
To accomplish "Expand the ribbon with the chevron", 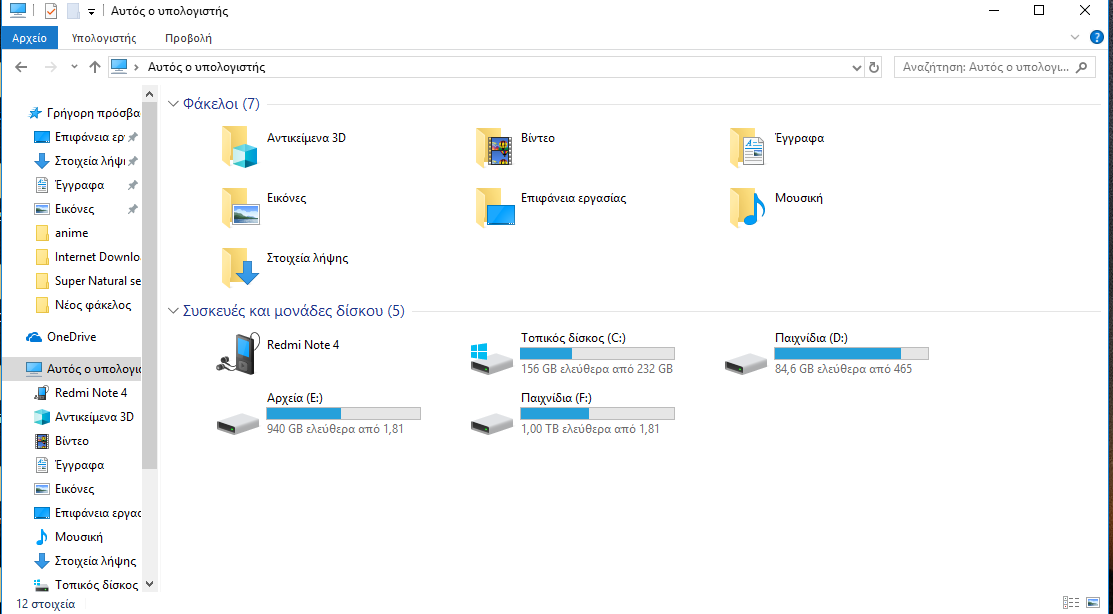I will (x=1074, y=37).
